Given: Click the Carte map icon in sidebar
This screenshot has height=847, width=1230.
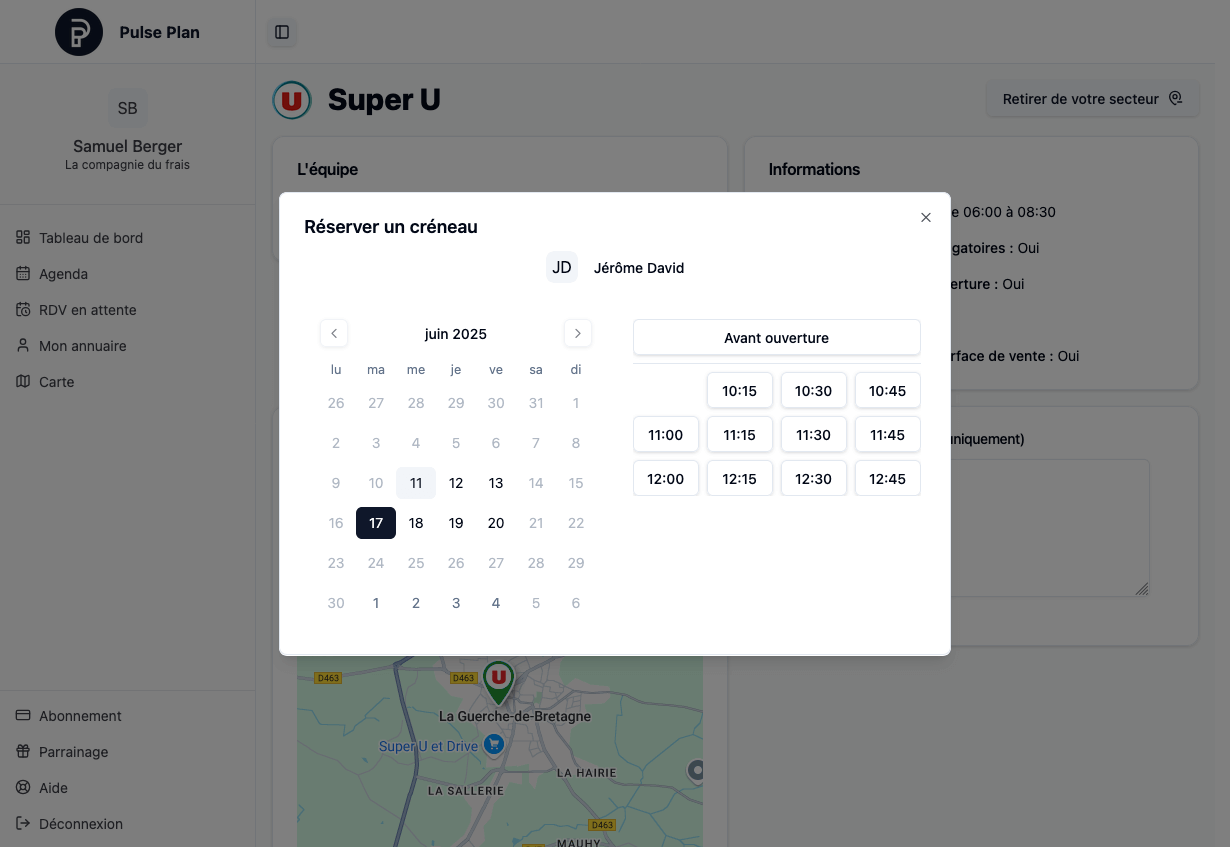Looking at the screenshot, I should click(x=23, y=382).
